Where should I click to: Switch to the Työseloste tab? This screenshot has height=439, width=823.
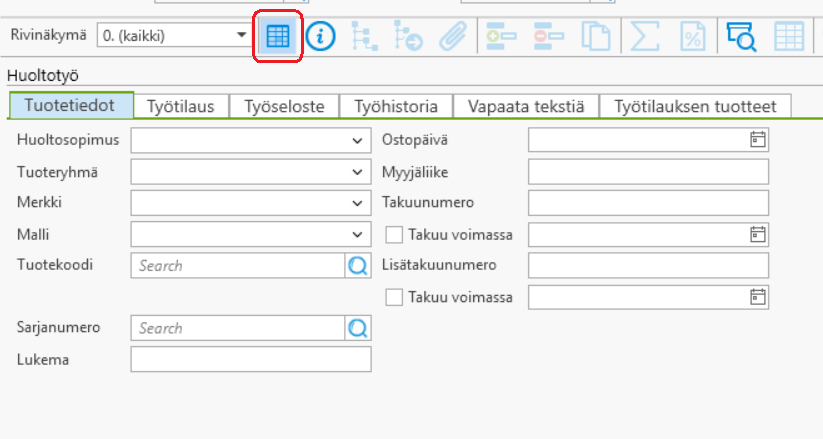point(284,106)
